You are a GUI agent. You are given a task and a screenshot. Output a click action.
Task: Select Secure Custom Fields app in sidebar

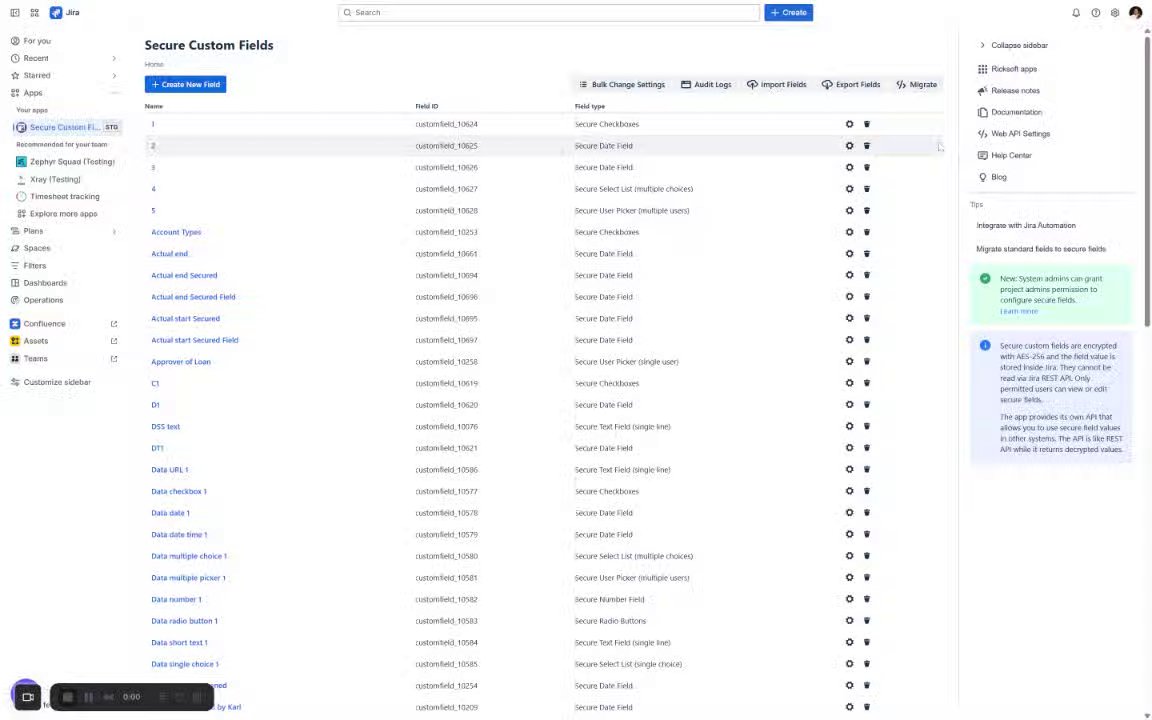coord(66,127)
